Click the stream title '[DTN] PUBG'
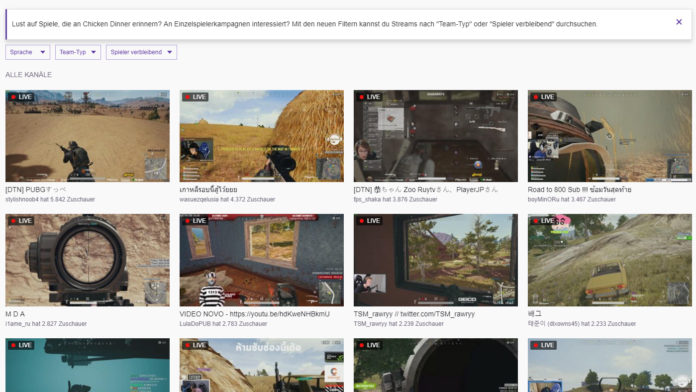Viewport: 696px width, 392px height. coord(36,190)
